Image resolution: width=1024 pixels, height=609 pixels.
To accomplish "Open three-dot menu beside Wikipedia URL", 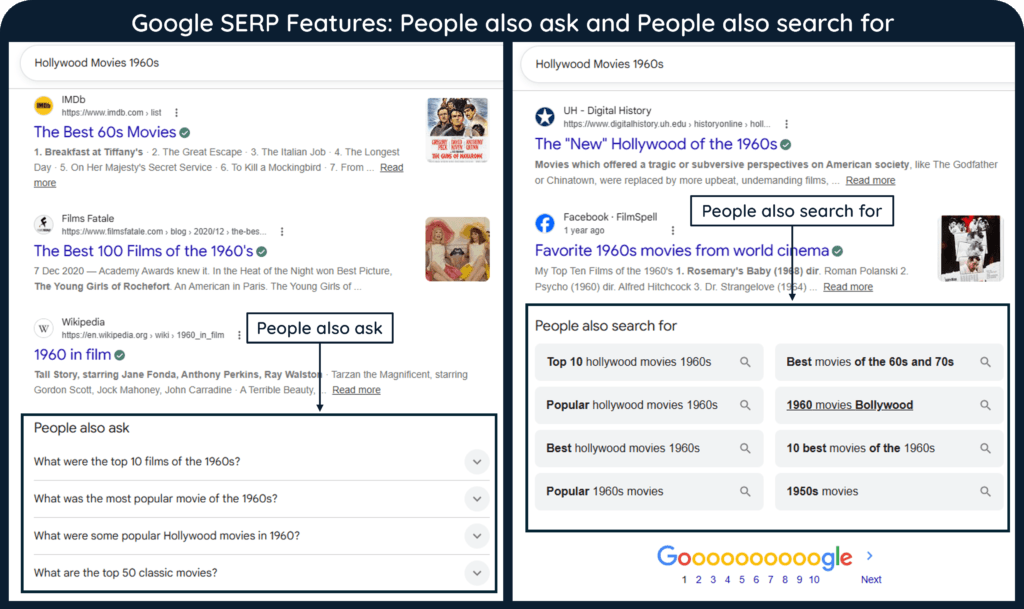I will pos(239,336).
